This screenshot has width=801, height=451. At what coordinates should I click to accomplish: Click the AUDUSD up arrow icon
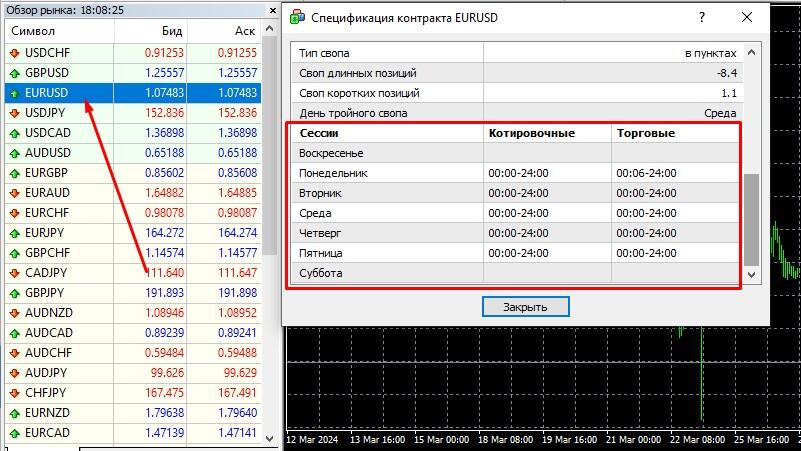click(x=14, y=153)
